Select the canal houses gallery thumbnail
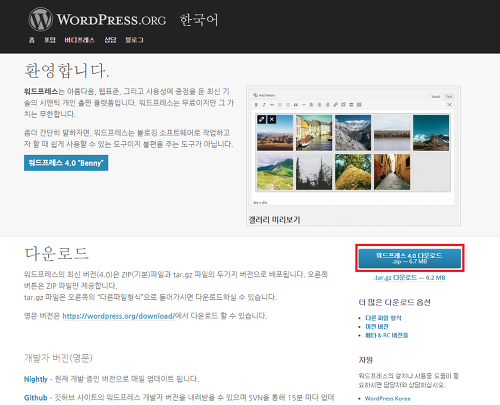Image resolution: width=500 pixels, height=405 pixels. click(314, 133)
